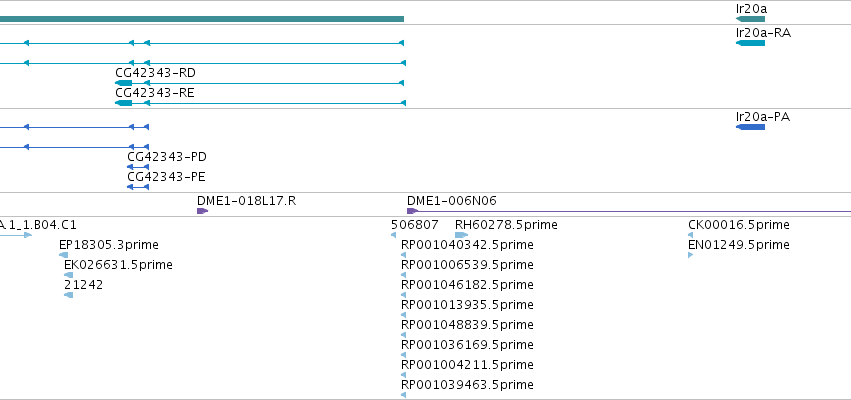This screenshot has height=400, width=851.
Task: Select the RH60278.5prime EST arrow
Action: click(461, 235)
